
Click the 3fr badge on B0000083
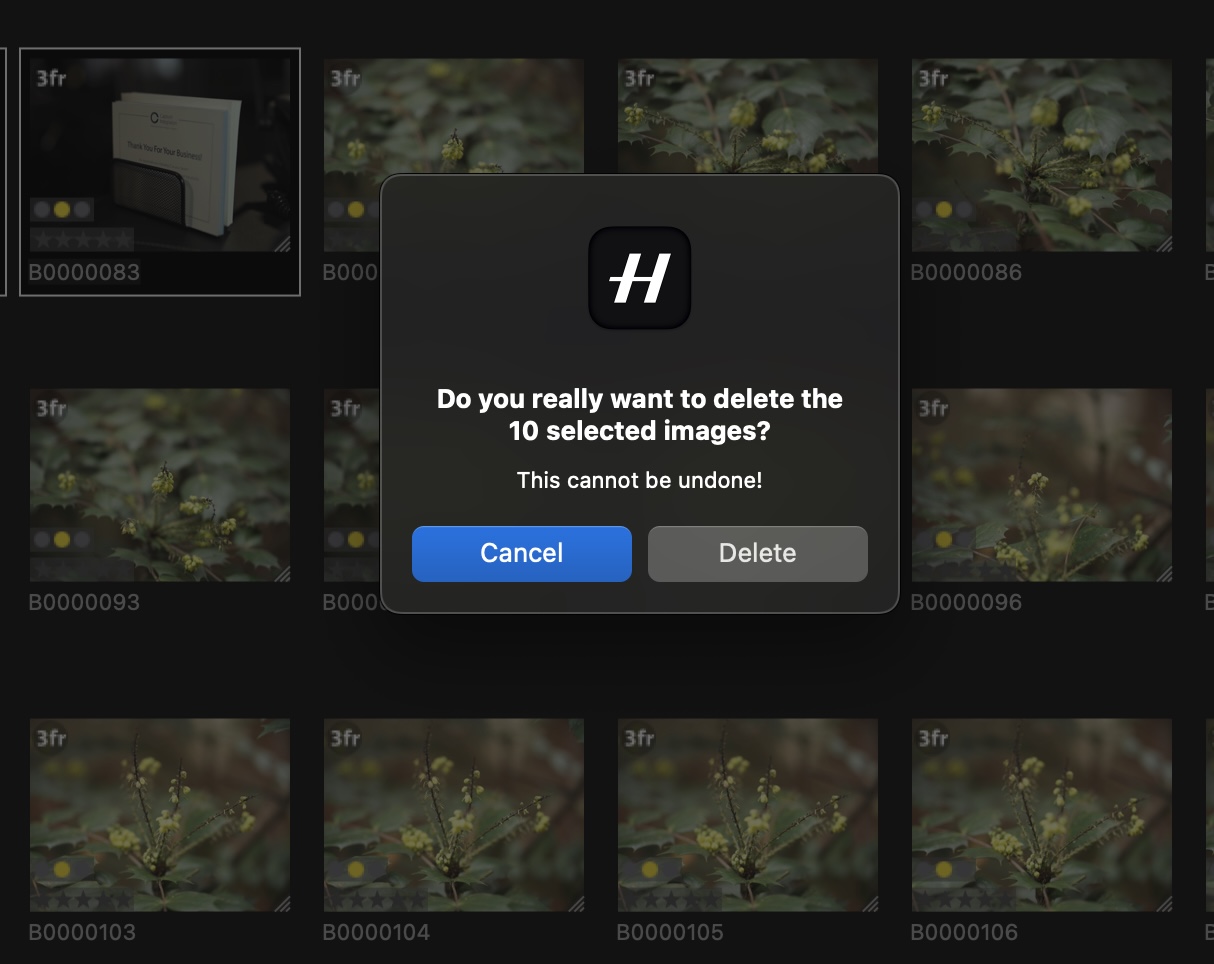tap(51, 78)
